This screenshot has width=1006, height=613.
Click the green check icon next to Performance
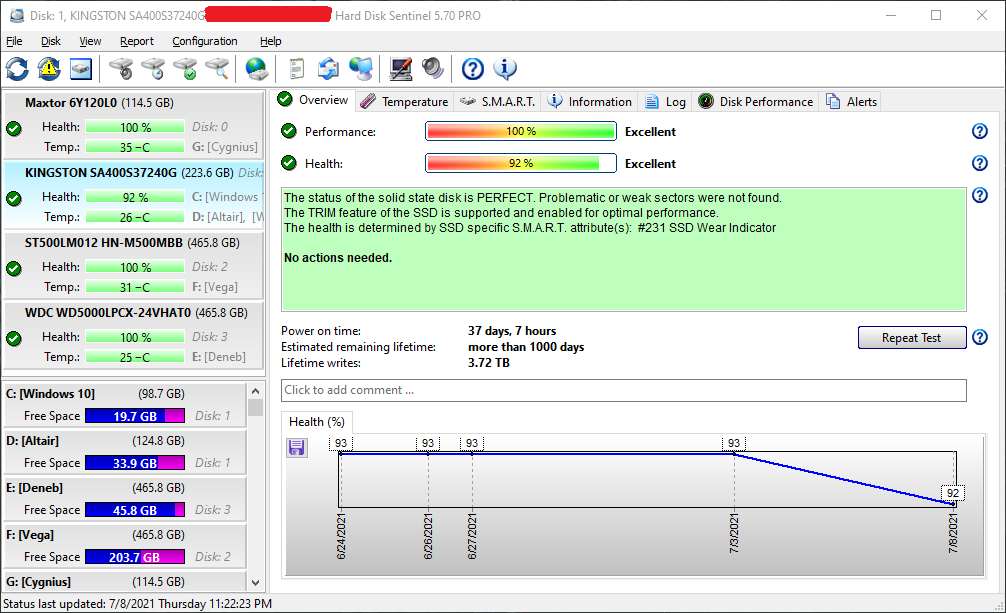tap(289, 131)
